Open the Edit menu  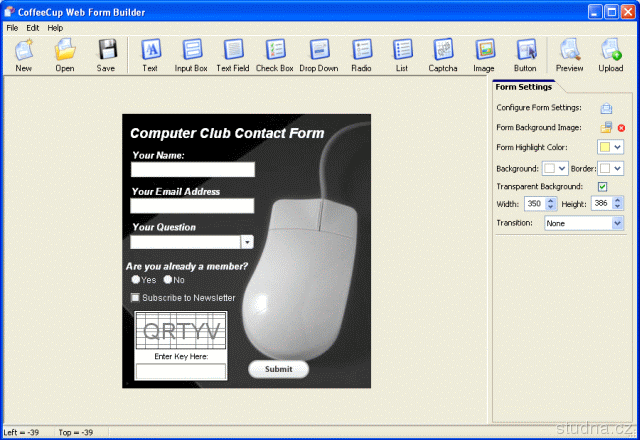33,28
